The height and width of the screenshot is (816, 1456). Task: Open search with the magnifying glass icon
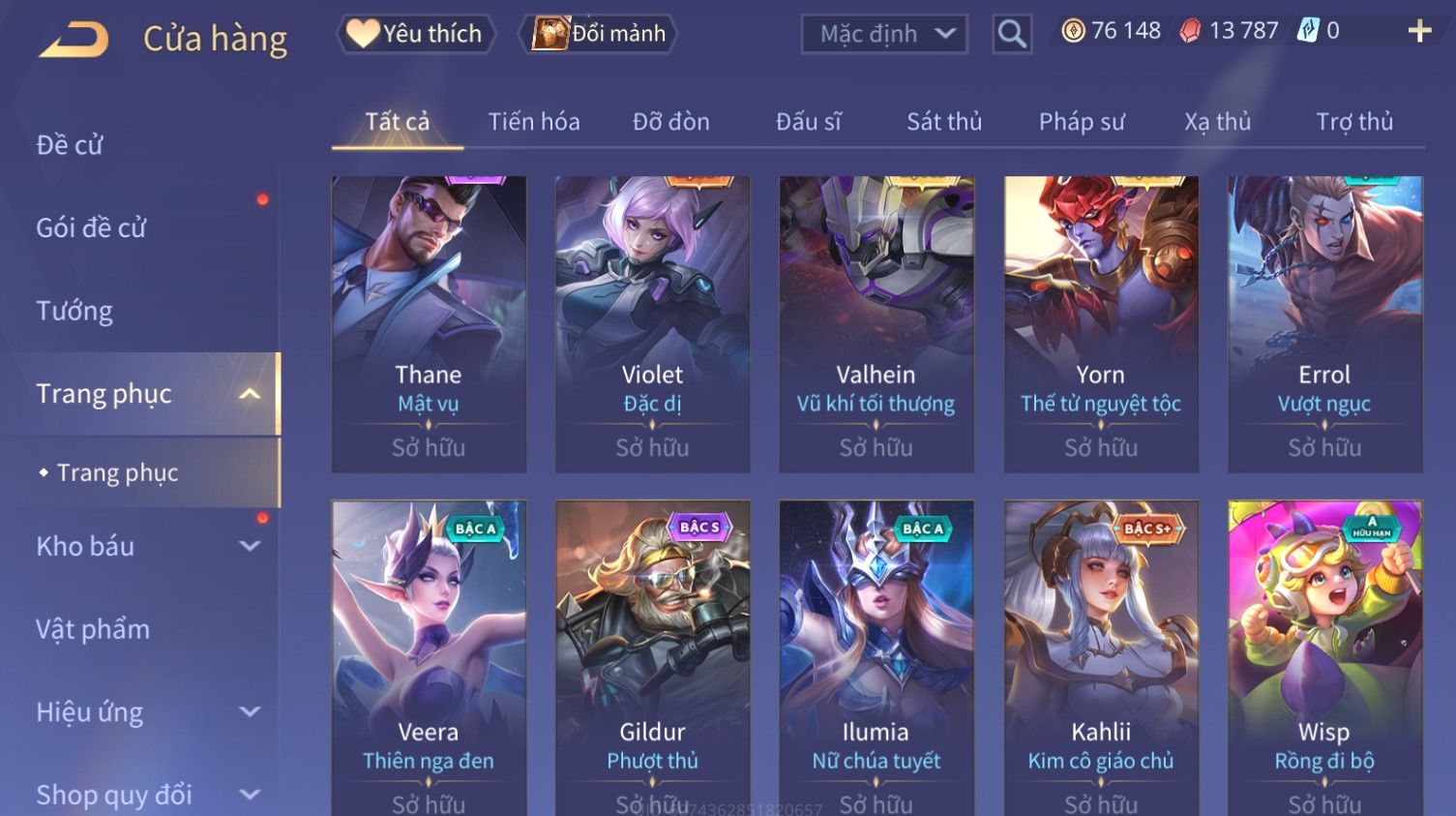[1012, 35]
